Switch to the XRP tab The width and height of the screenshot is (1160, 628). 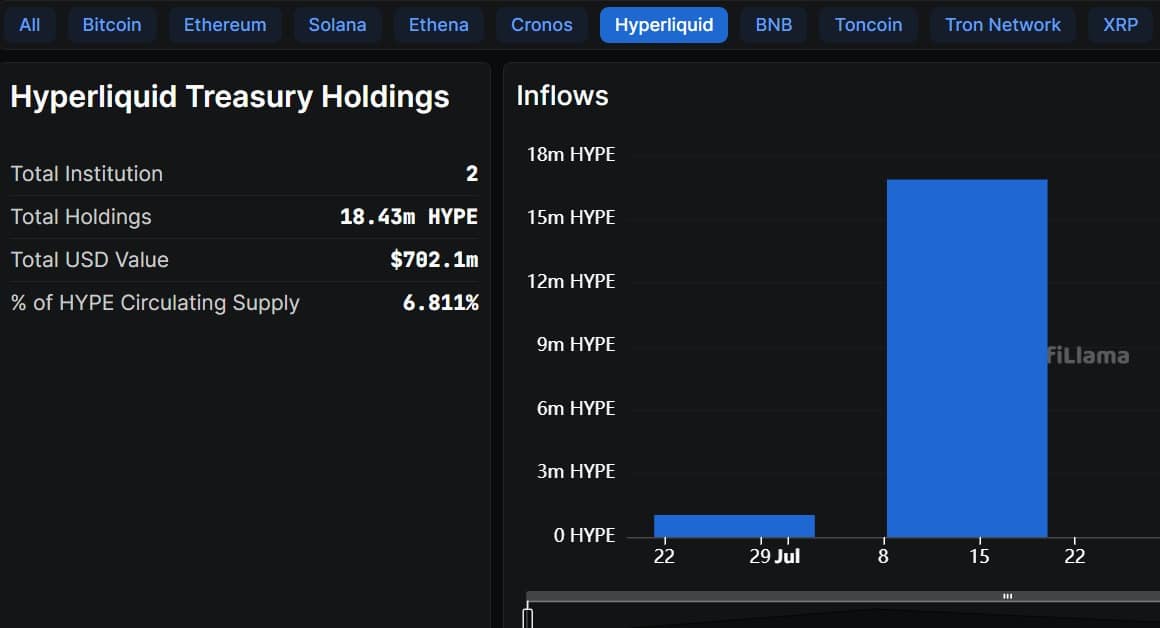coord(1120,25)
